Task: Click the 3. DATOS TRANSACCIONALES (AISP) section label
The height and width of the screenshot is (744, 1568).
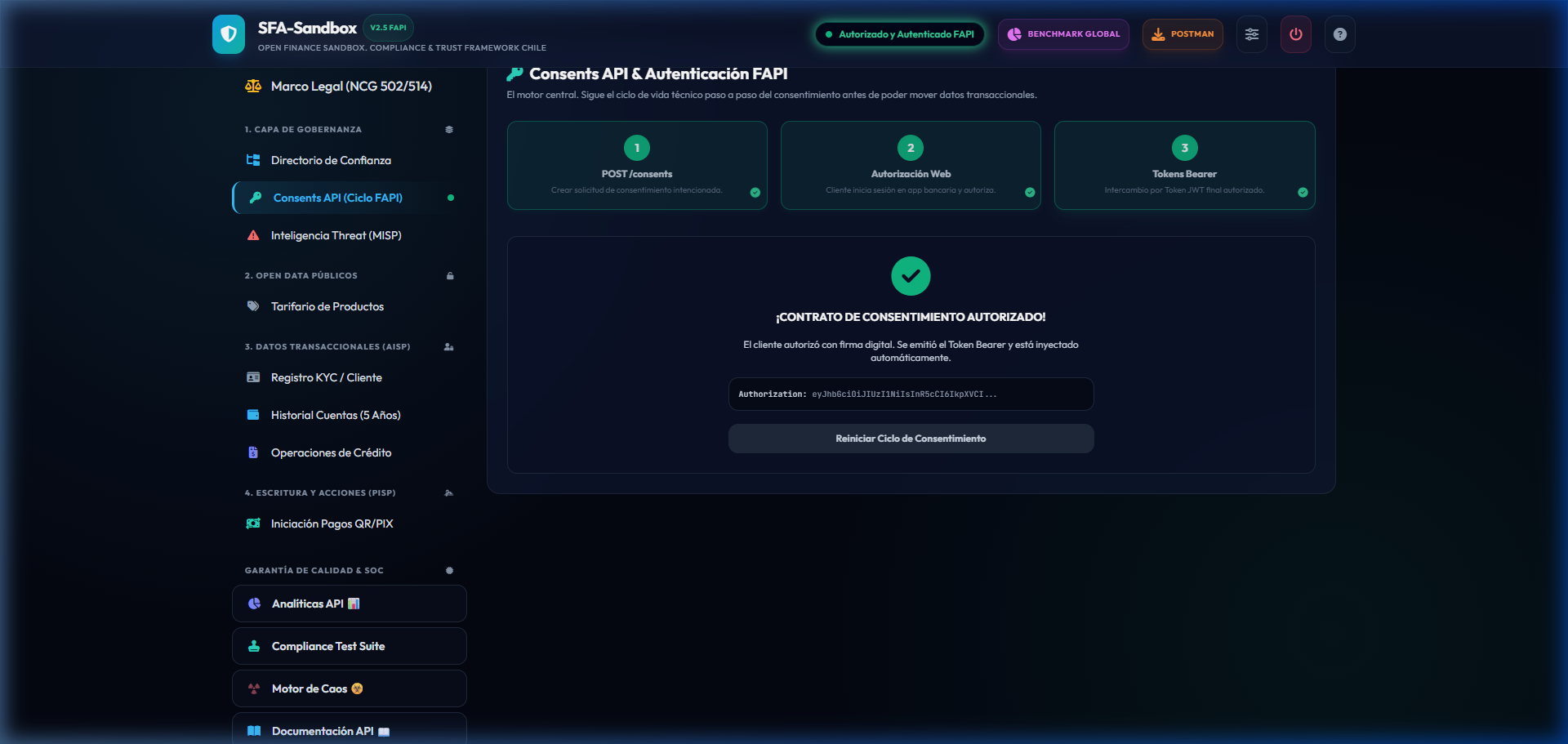Action: pos(327,347)
